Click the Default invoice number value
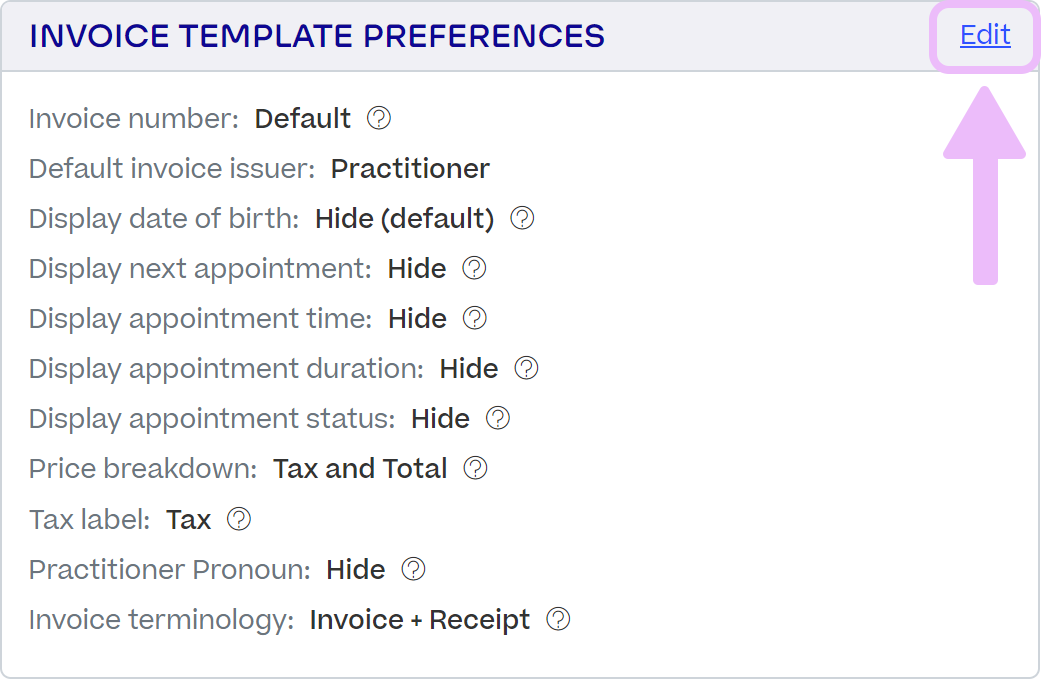 303,118
